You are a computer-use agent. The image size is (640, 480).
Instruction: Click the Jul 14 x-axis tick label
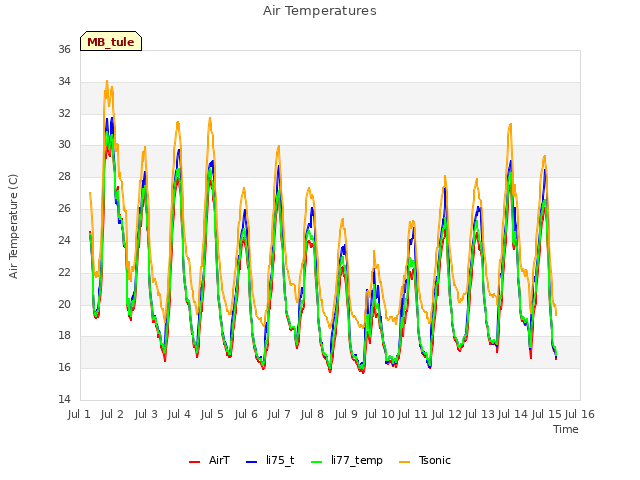point(513,414)
